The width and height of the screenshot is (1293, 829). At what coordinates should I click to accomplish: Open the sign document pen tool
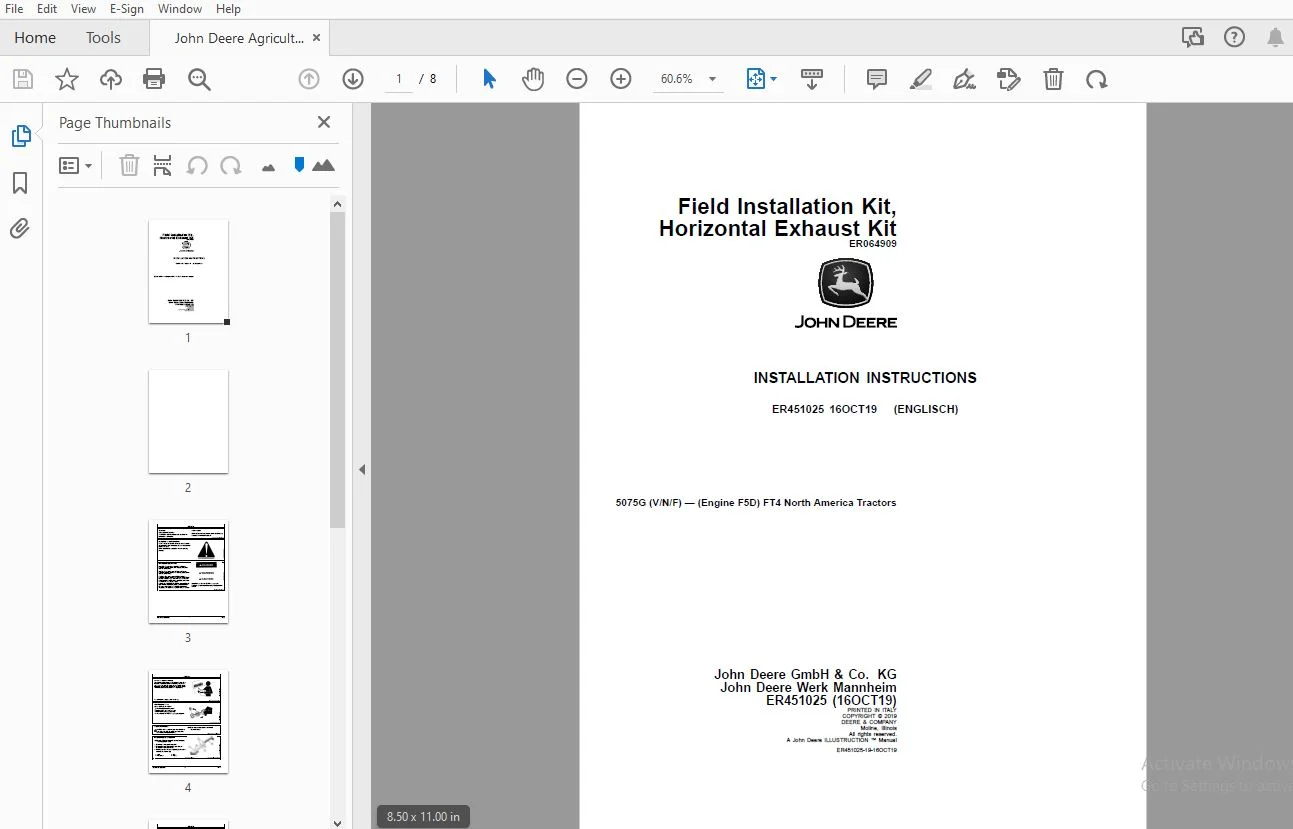[x=965, y=79]
